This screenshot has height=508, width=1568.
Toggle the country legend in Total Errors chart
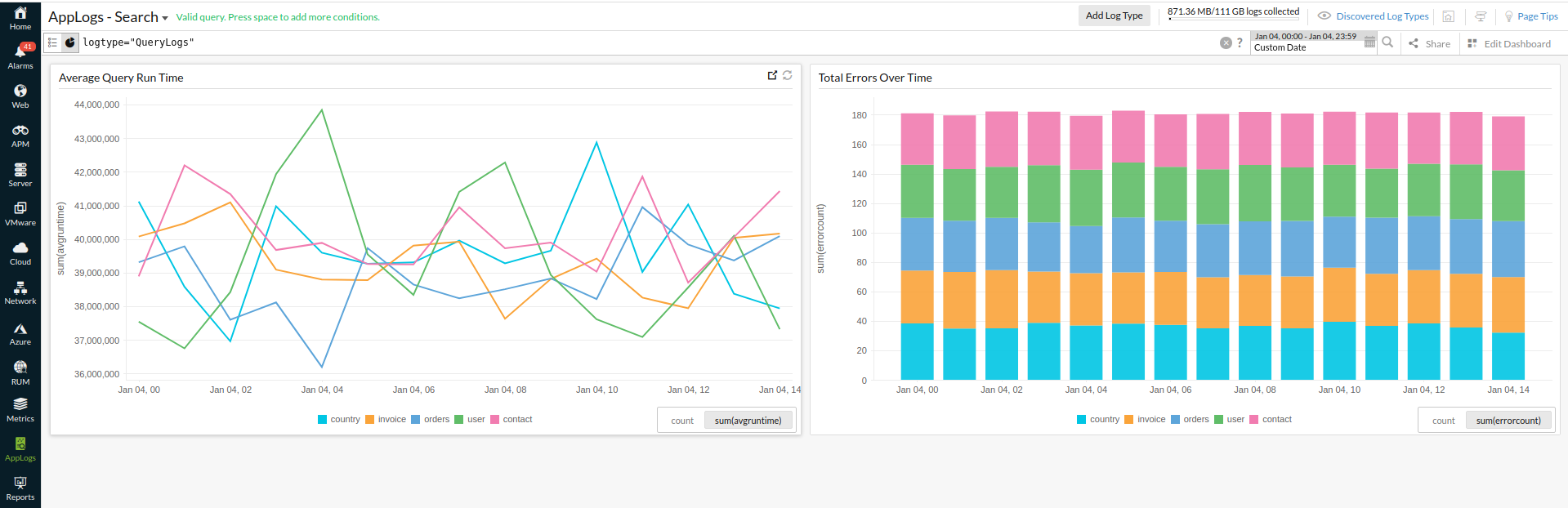pyautogui.click(x=1098, y=419)
